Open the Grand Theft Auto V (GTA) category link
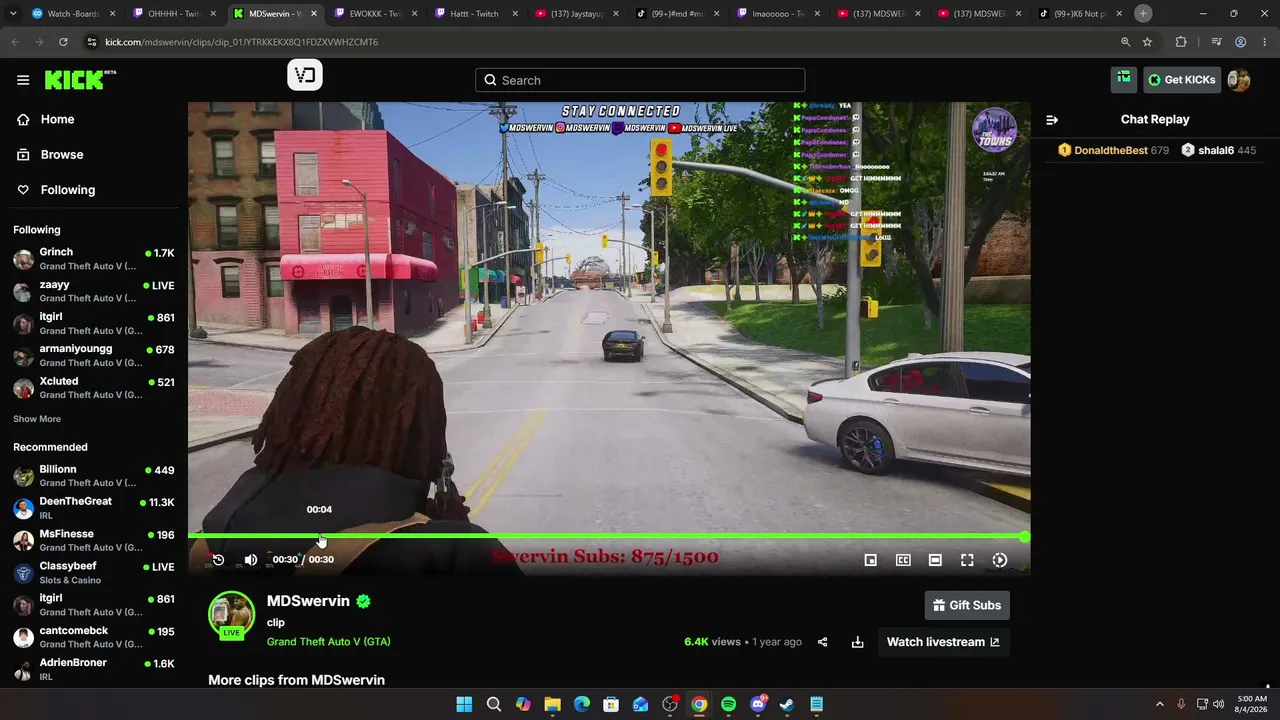Viewport: 1280px width, 720px height. coord(329,642)
